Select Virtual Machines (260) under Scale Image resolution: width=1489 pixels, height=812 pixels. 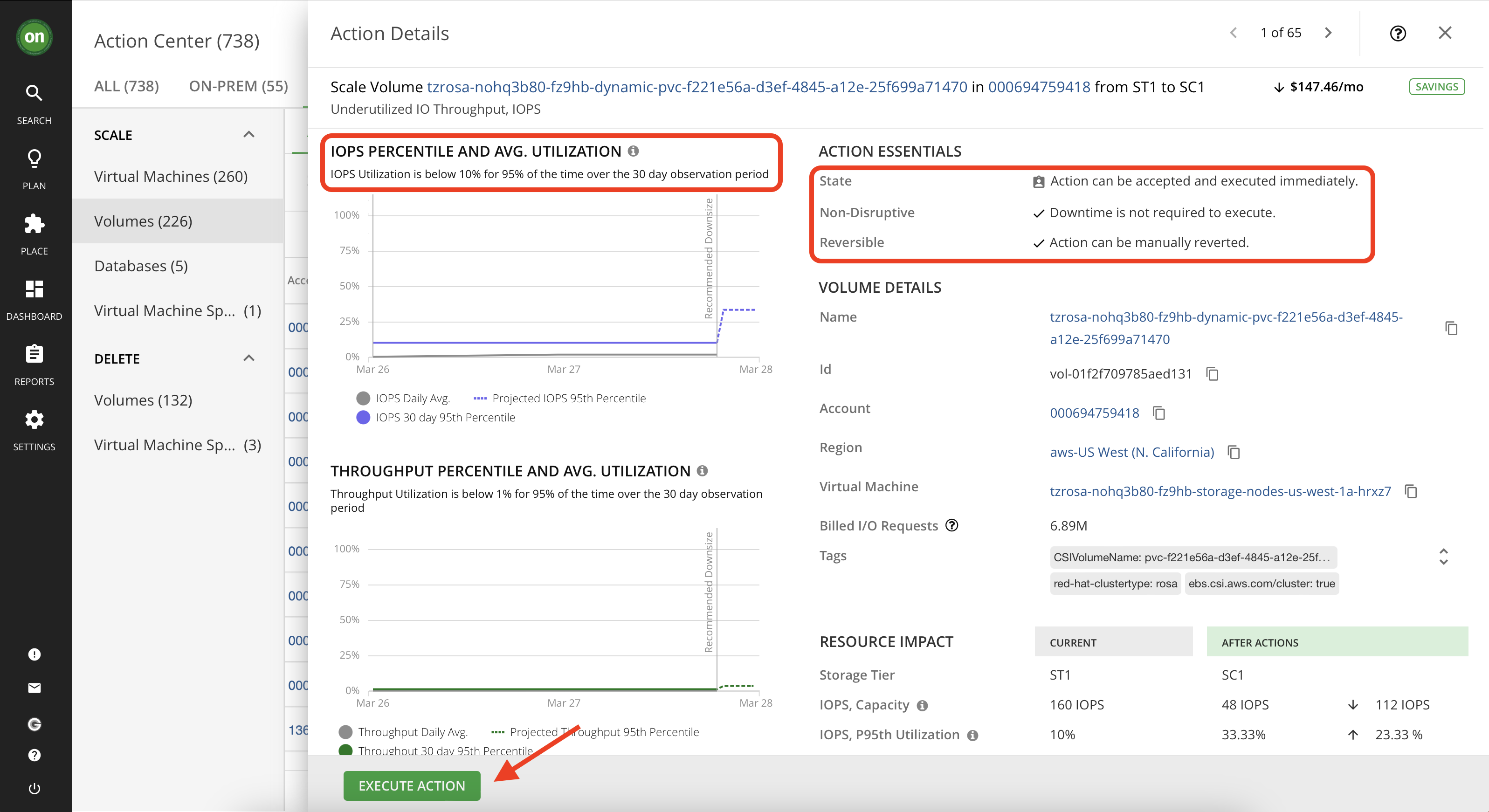[178, 176]
